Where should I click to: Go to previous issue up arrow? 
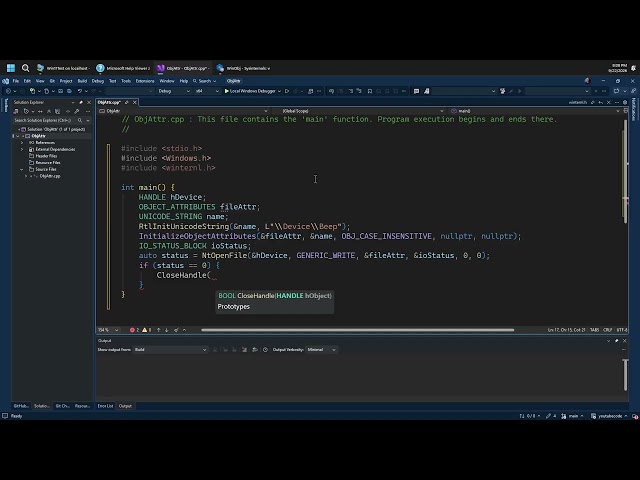158,330
